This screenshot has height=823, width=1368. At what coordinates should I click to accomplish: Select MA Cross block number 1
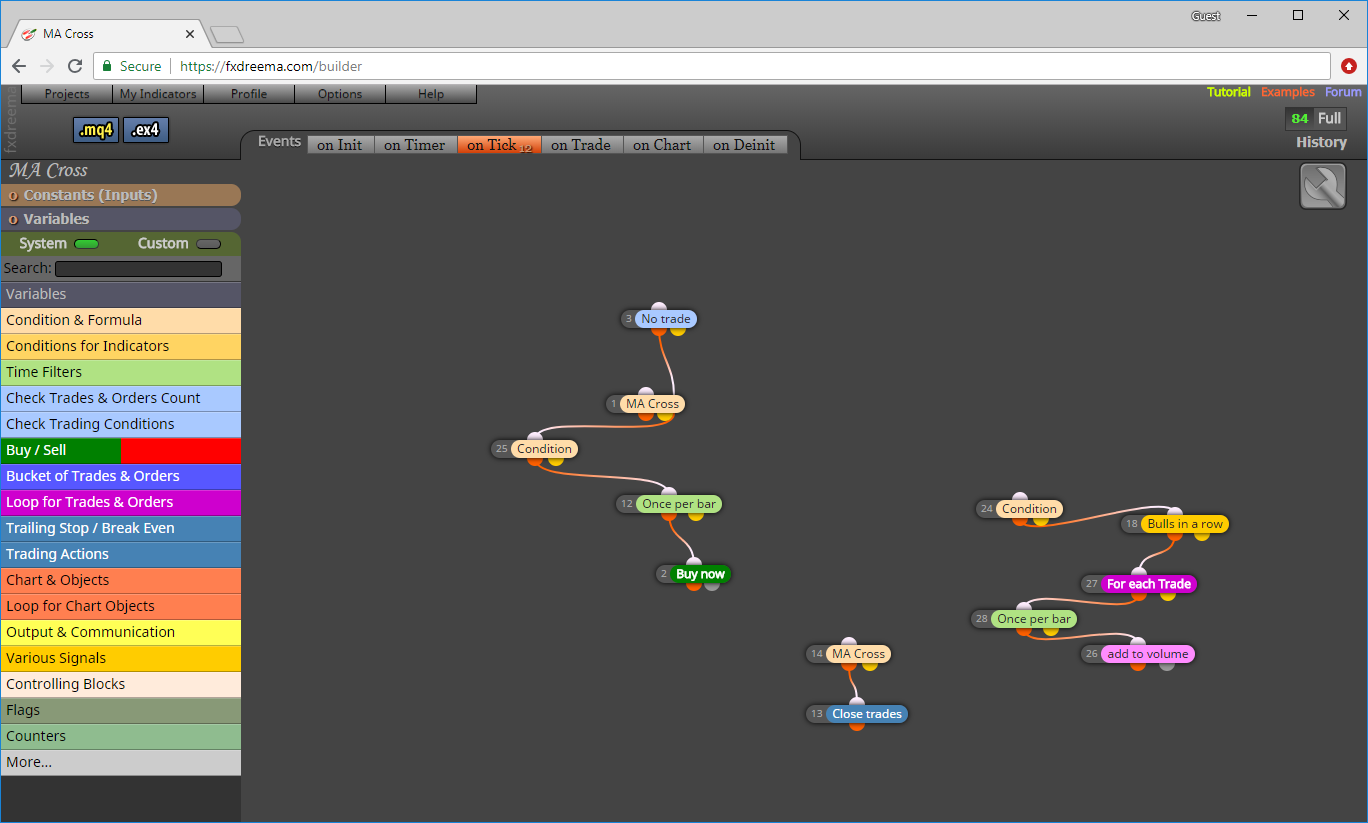pyautogui.click(x=652, y=404)
